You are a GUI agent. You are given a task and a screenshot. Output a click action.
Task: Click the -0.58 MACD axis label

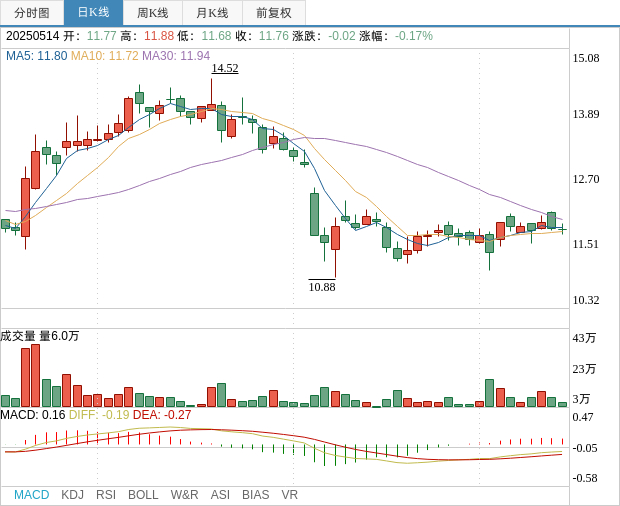click(585, 478)
